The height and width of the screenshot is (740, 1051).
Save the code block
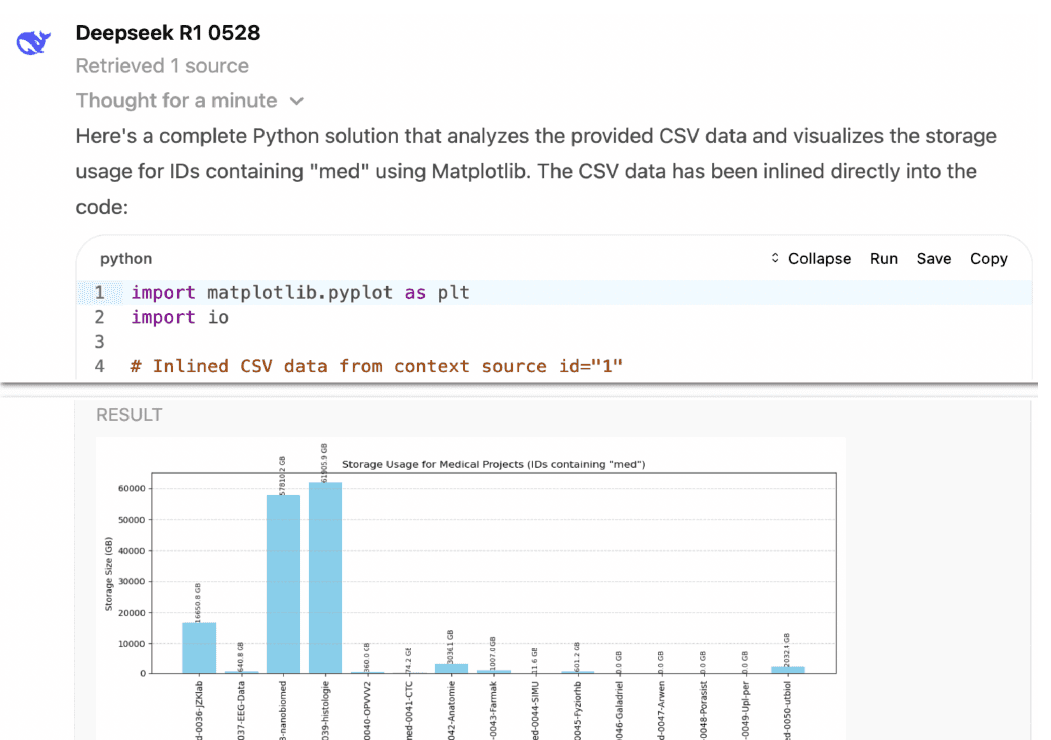pyautogui.click(x=933, y=258)
